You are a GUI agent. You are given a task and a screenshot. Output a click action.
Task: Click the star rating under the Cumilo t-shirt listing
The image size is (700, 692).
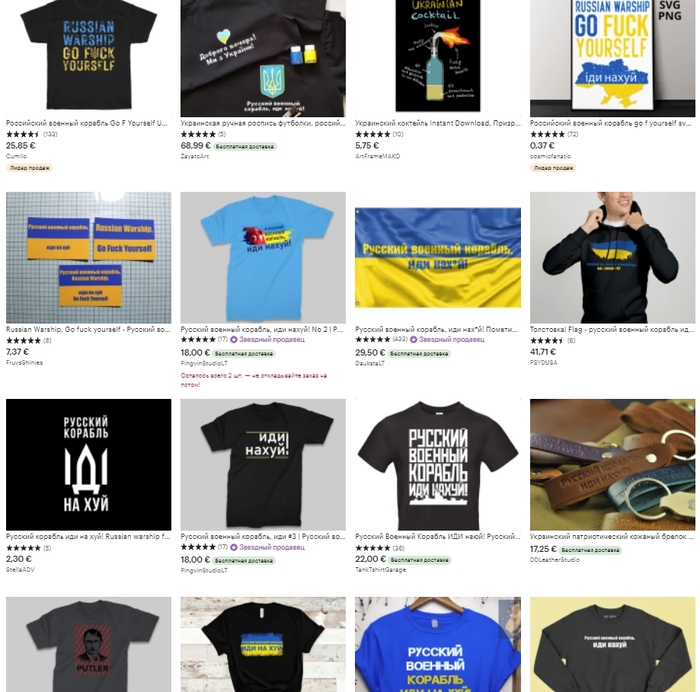pyautogui.click(x=23, y=134)
